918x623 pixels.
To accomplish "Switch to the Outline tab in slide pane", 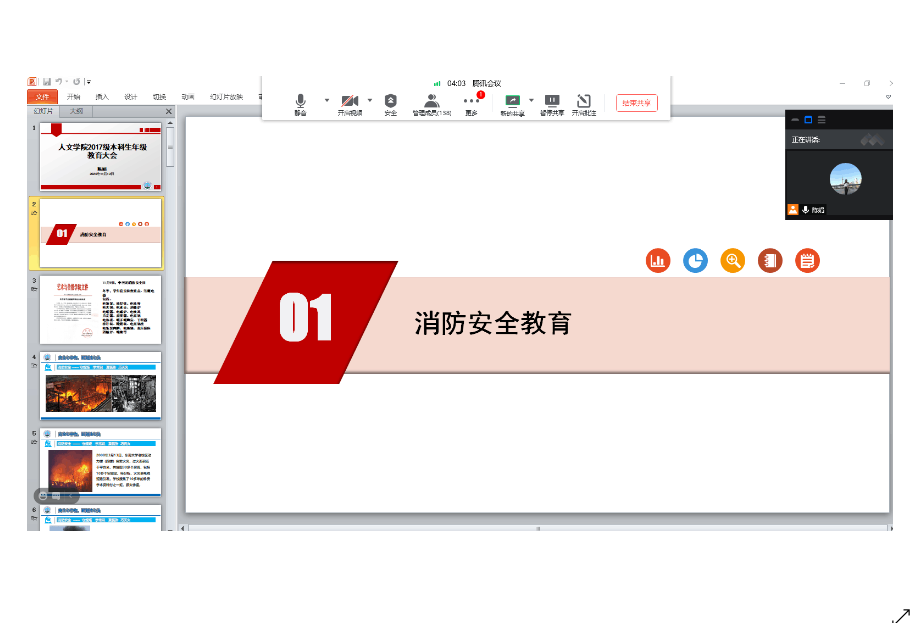I will click(77, 111).
